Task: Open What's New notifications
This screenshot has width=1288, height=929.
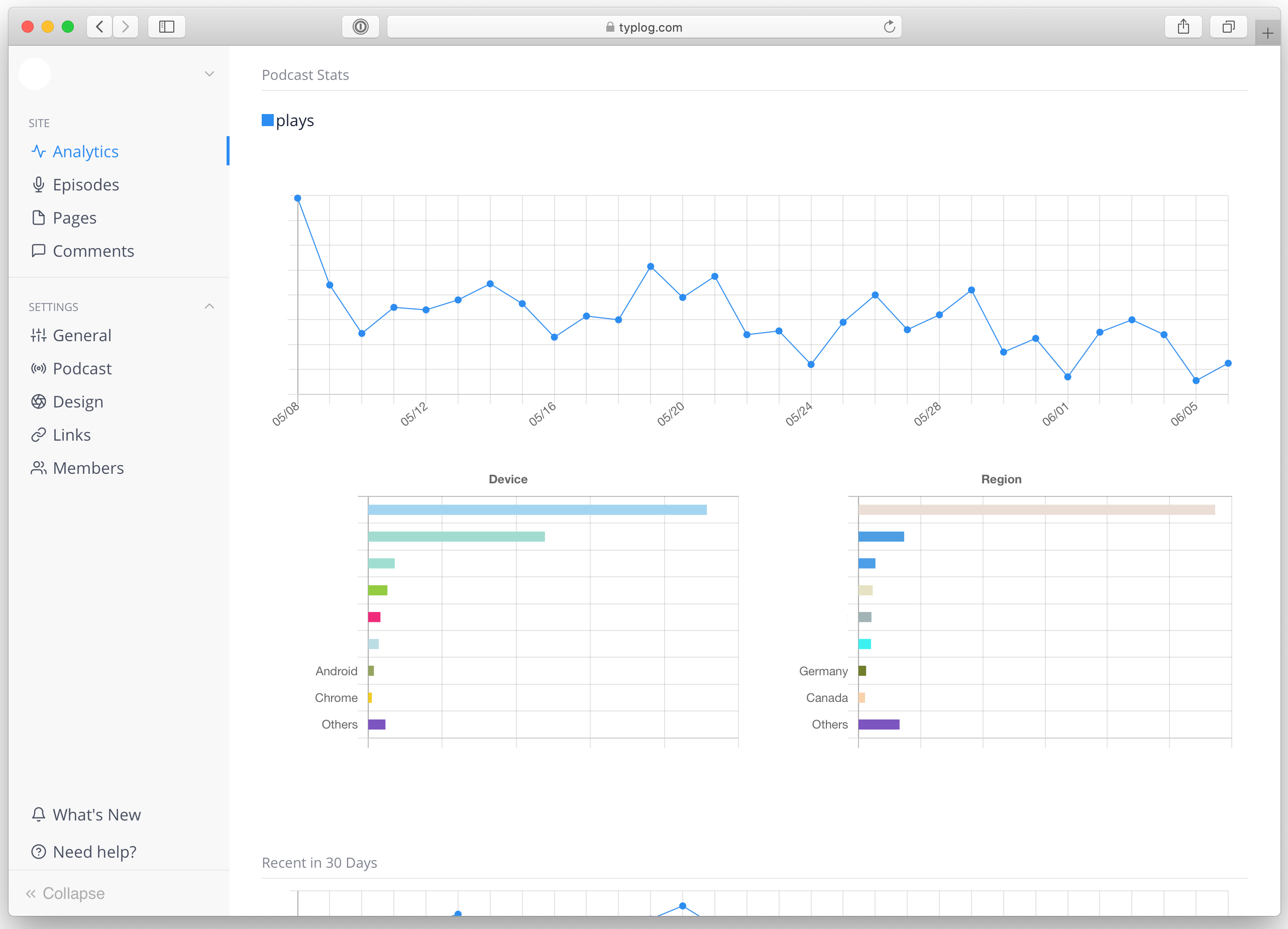Action: point(119,814)
